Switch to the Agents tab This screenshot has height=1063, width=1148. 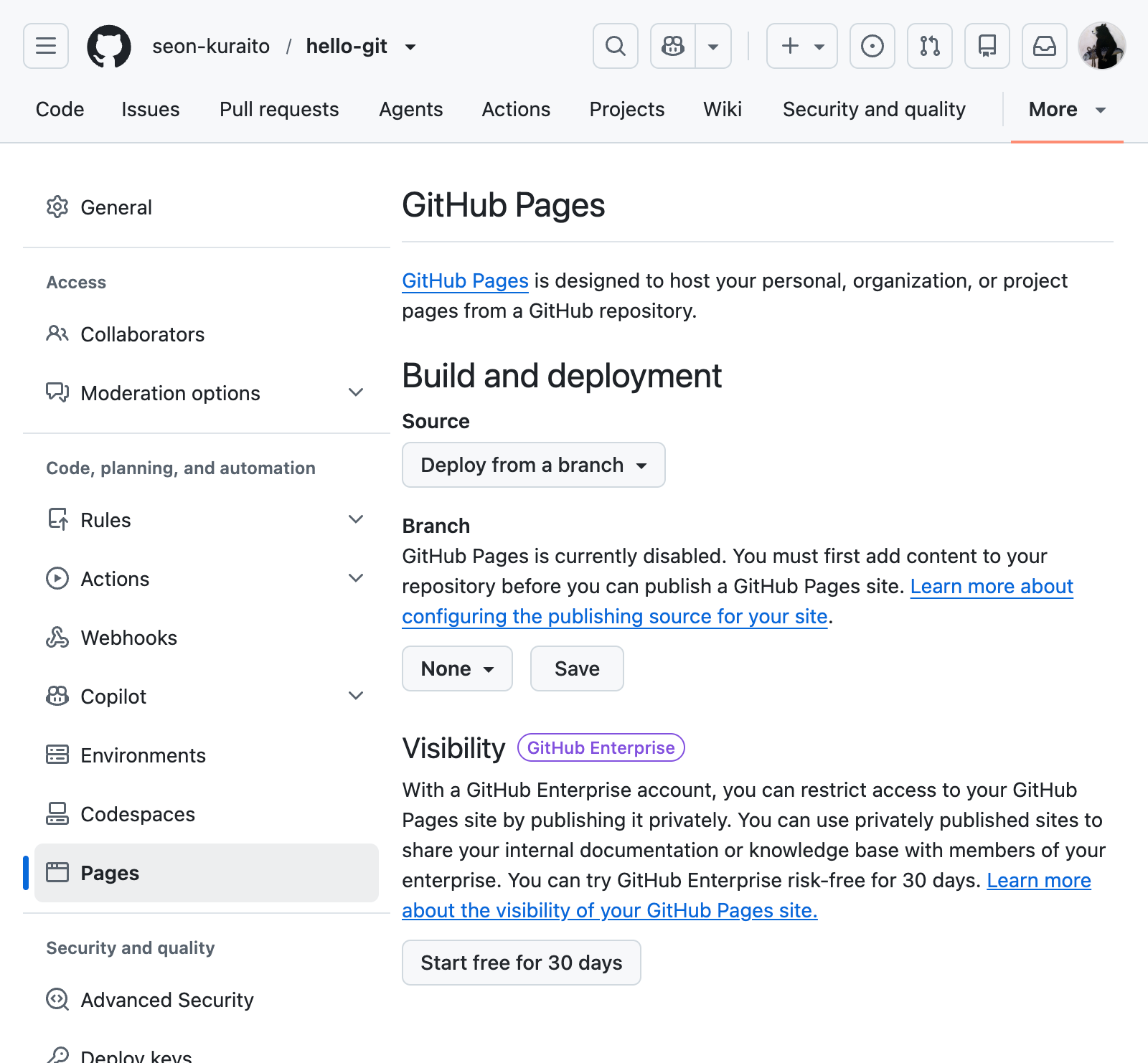[411, 110]
